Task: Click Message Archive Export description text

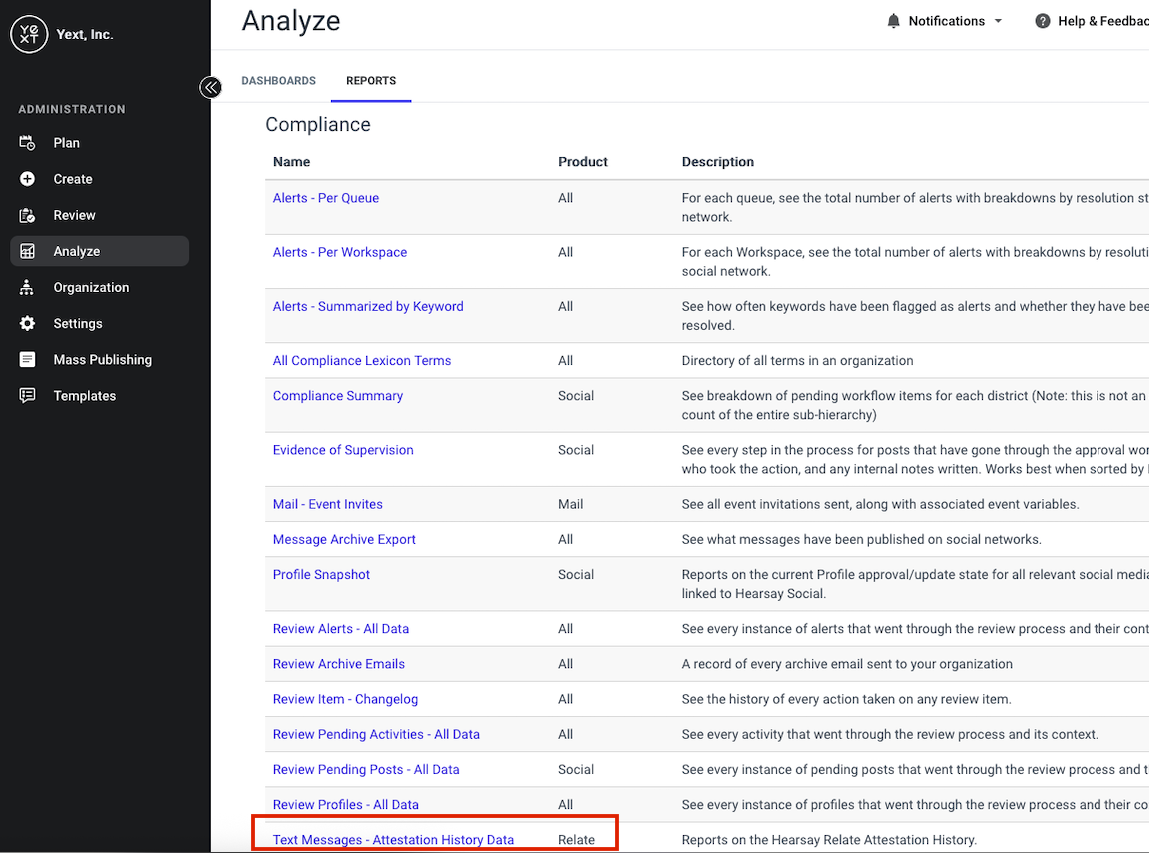Action: 862,539
